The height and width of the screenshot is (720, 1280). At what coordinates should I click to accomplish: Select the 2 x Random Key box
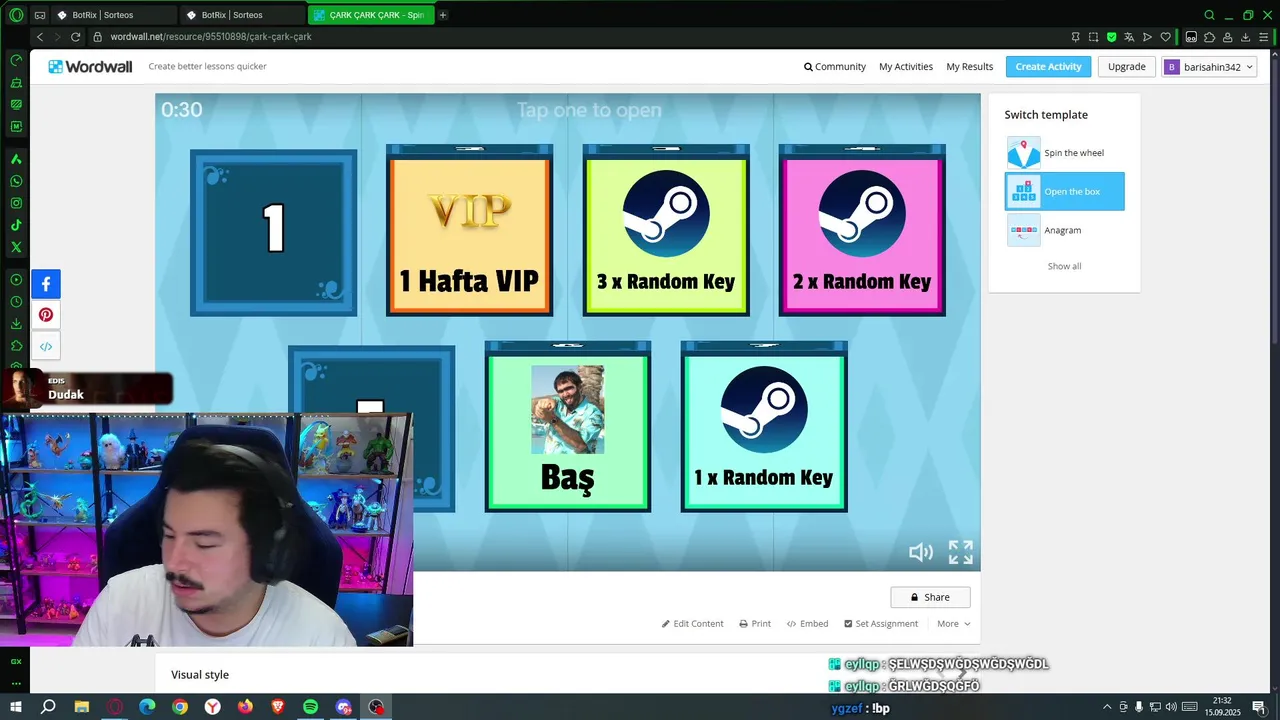pyautogui.click(x=862, y=231)
